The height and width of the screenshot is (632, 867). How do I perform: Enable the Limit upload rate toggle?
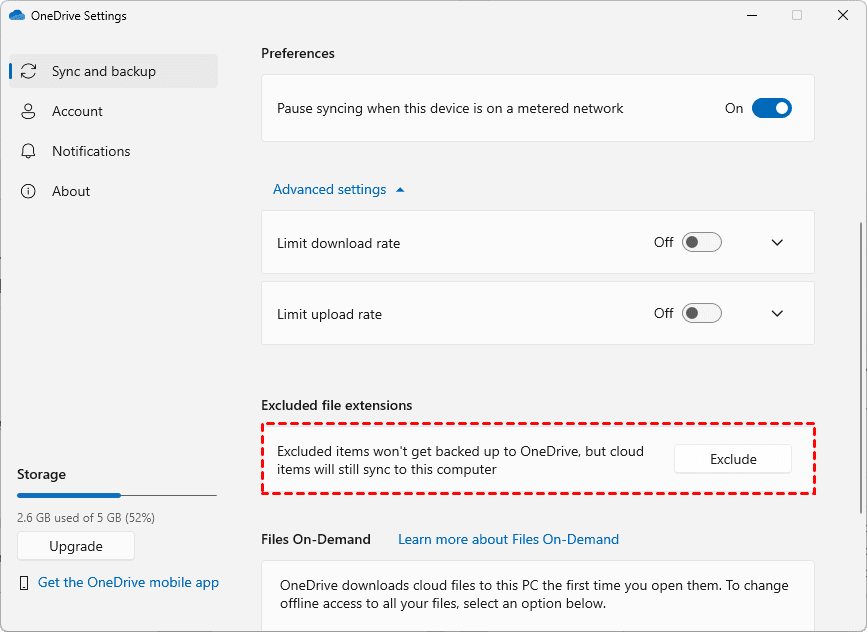click(701, 313)
